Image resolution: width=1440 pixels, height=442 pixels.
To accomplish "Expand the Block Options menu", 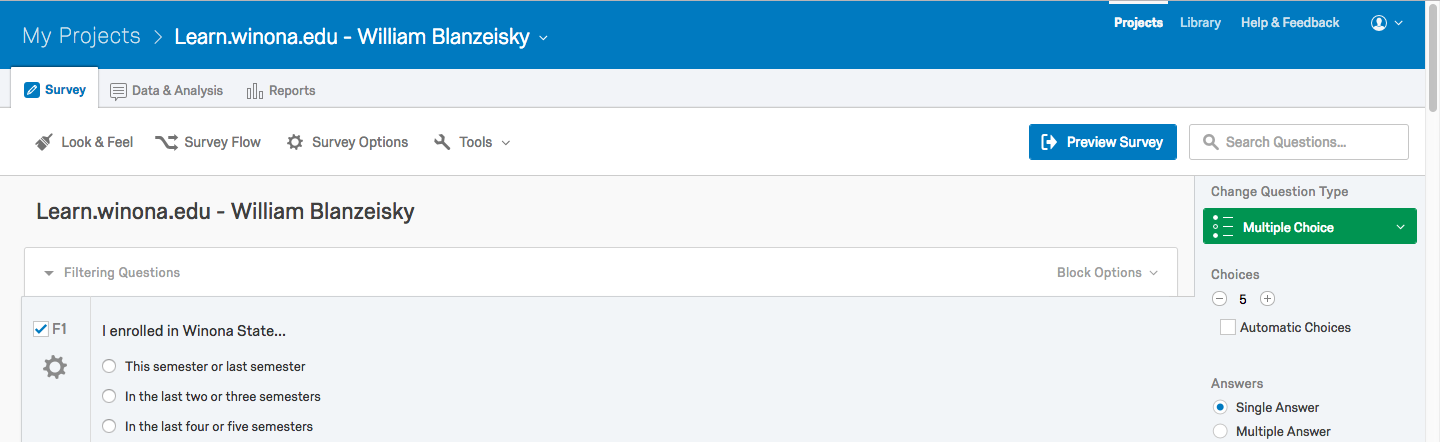I will coord(1107,272).
